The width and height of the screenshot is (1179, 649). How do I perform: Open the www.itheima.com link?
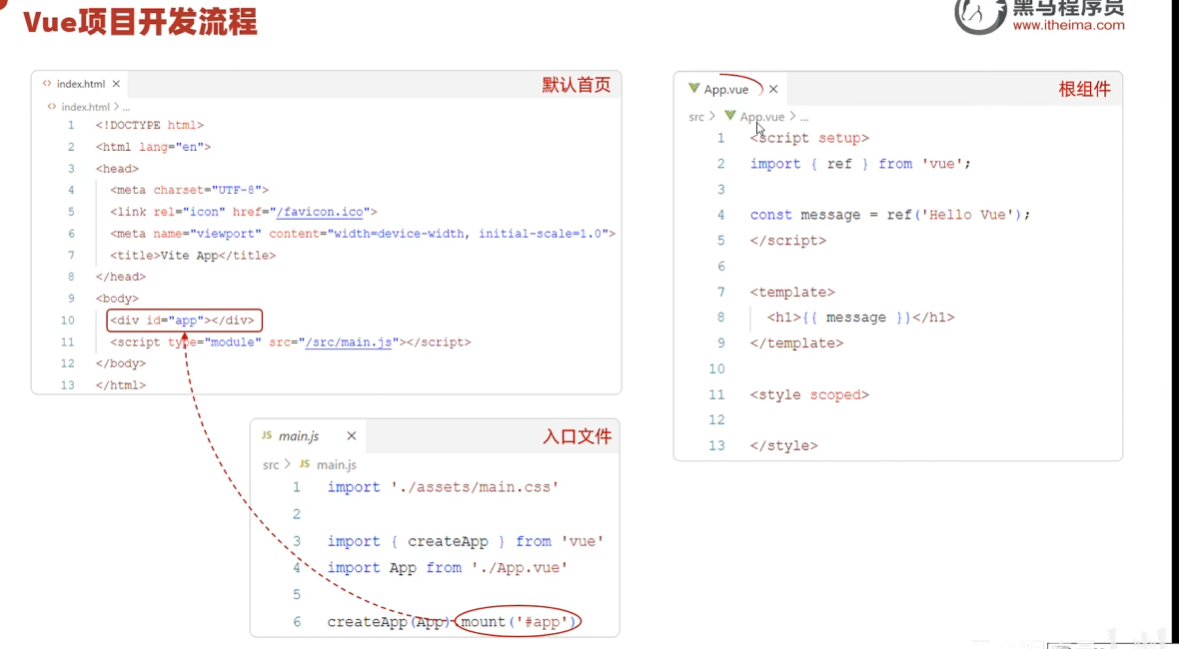pyautogui.click(x=1068, y=26)
